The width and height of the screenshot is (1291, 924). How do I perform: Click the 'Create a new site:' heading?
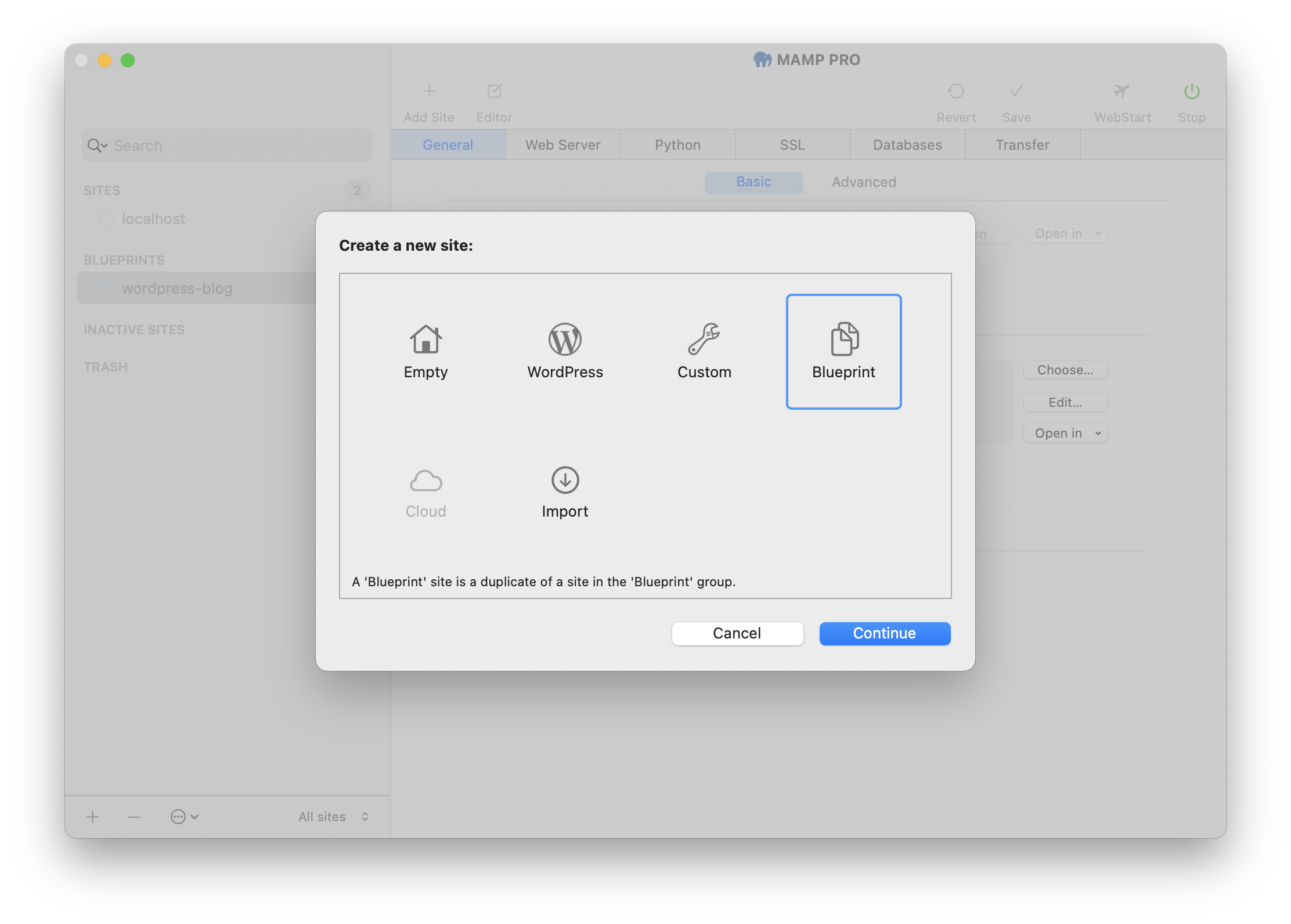(x=406, y=246)
